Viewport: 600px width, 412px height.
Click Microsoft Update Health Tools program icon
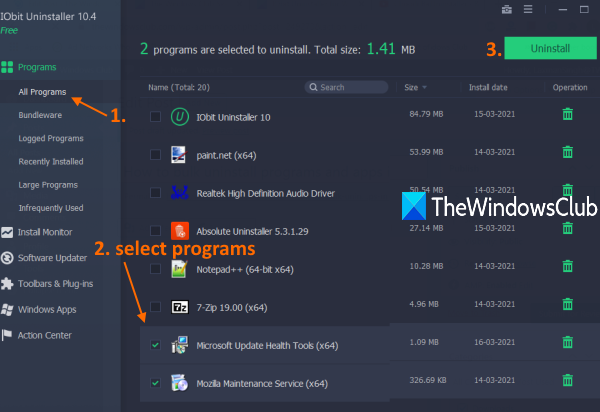tap(179, 345)
